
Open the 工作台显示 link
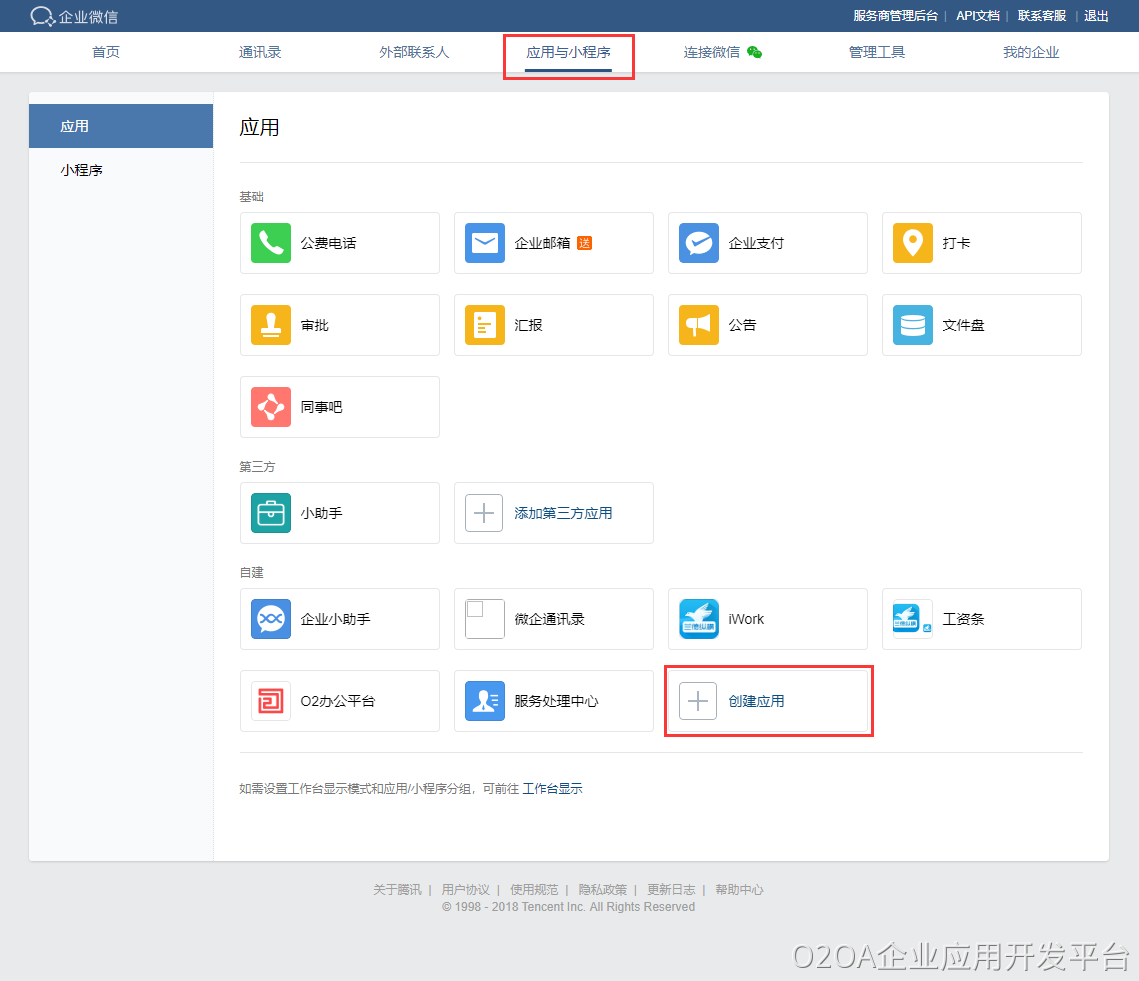[x=552, y=789]
